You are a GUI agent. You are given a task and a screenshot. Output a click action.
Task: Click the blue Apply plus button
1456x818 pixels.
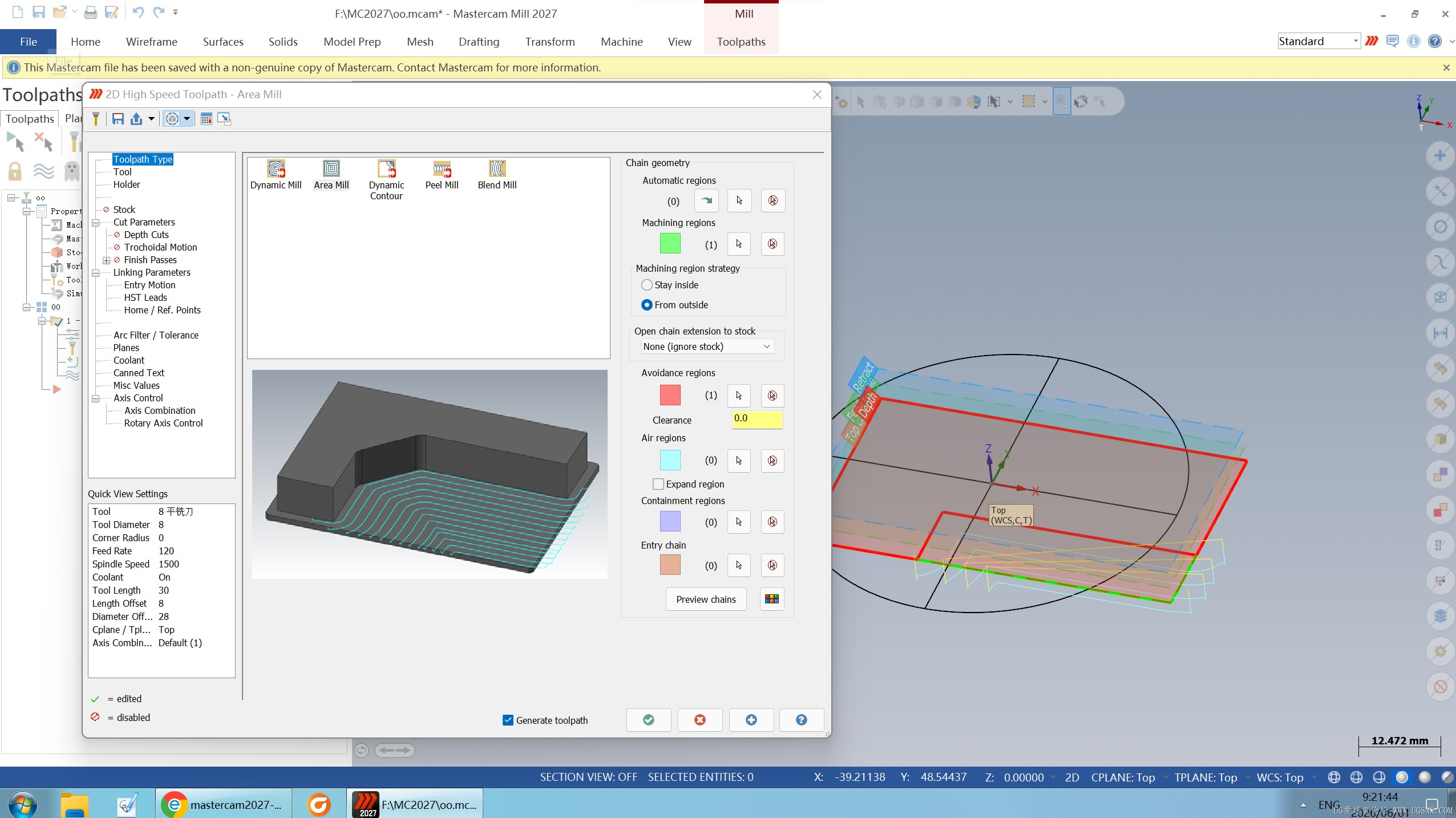pyautogui.click(x=751, y=720)
